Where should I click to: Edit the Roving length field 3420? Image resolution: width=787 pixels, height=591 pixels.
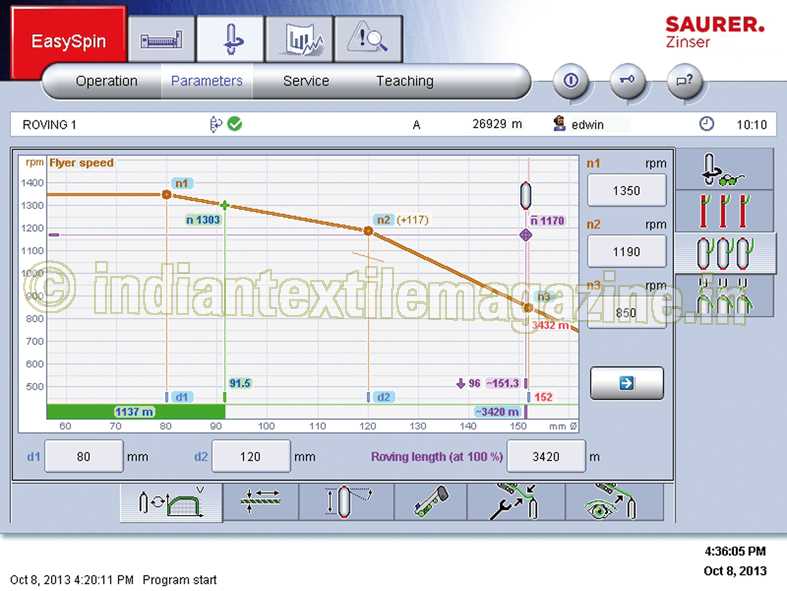coord(546,456)
